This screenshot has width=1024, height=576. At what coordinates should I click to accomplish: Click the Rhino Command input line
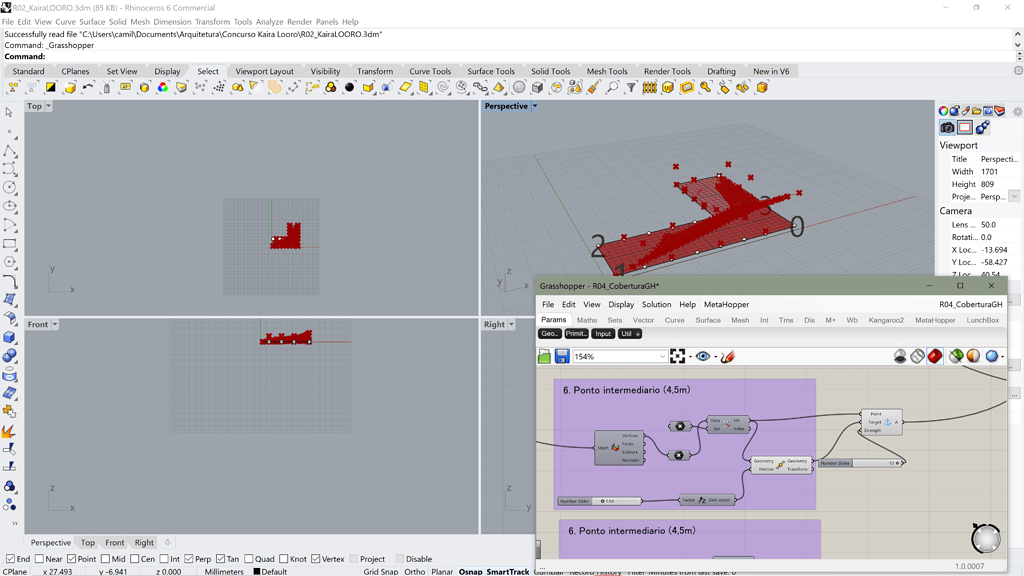(x=507, y=56)
